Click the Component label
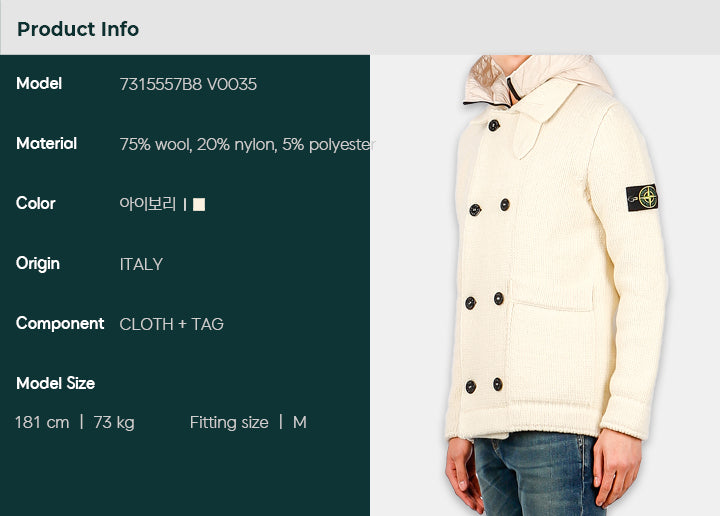 click(x=60, y=324)
